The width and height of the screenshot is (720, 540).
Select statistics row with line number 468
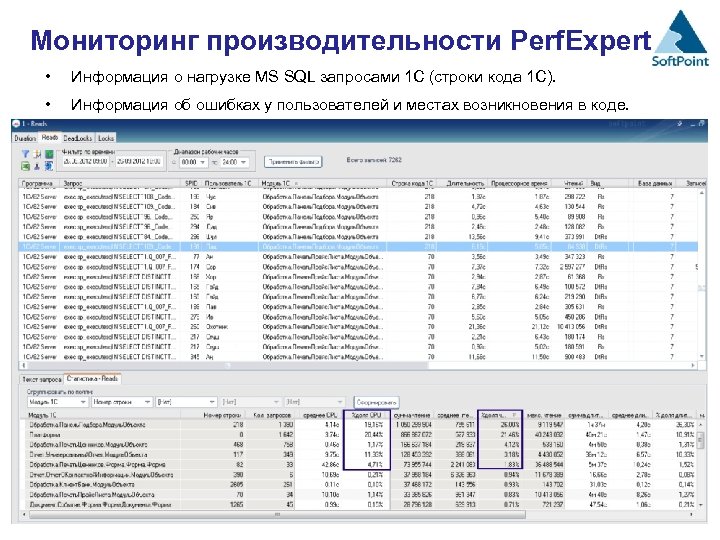point(360,445)
